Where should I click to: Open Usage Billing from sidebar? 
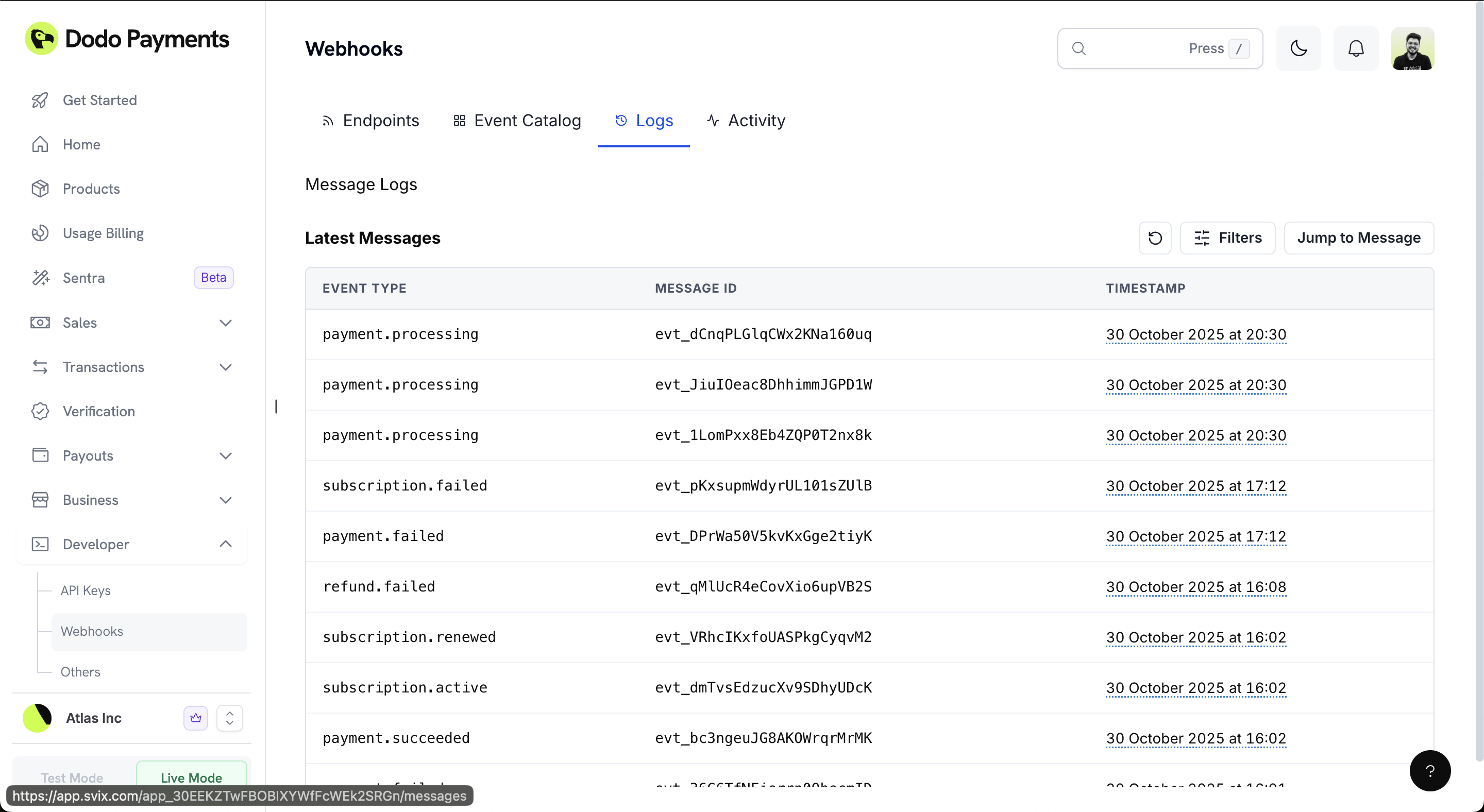click(103, 233)
